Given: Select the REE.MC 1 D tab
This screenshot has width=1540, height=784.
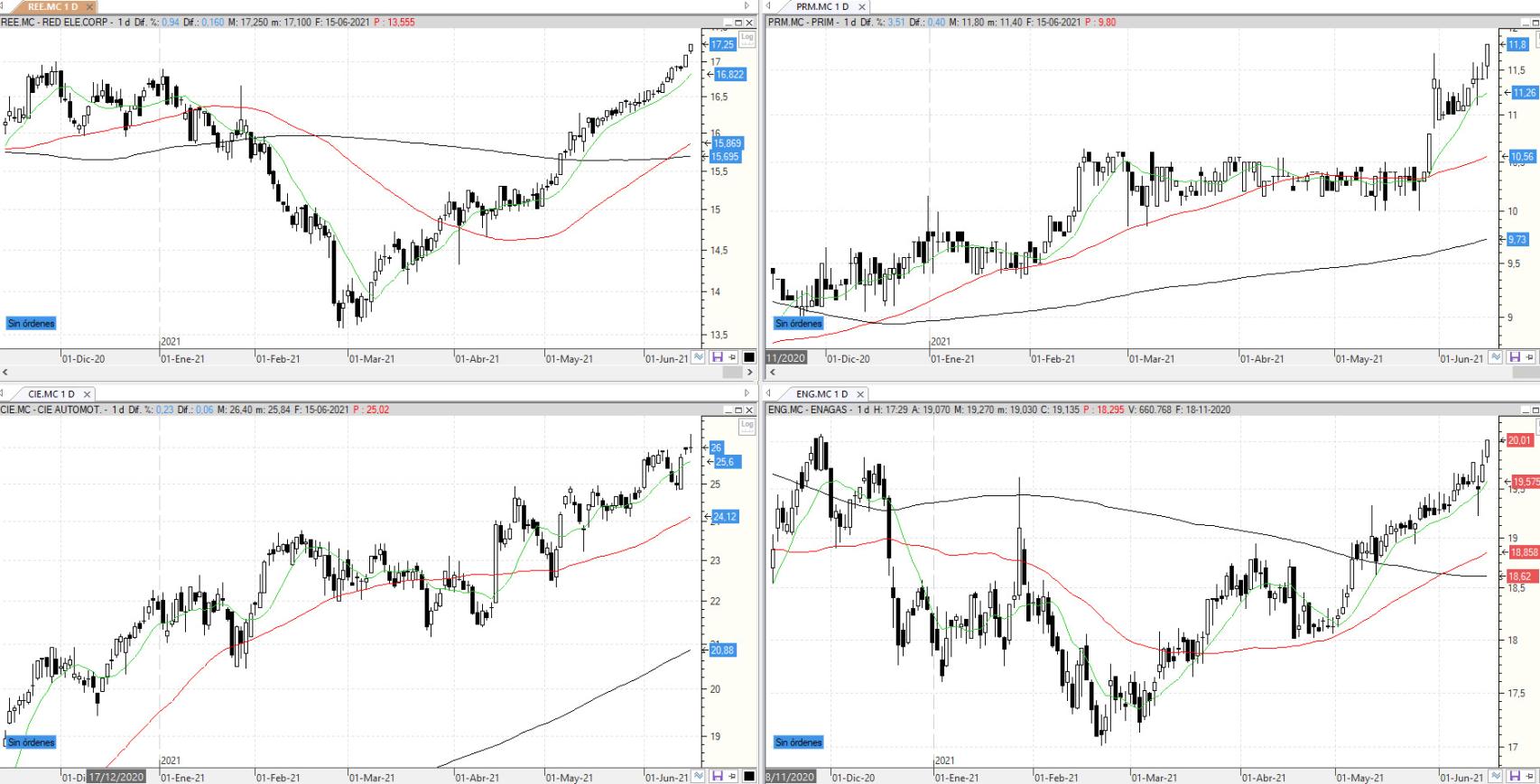Looking at the screenshot, I should click(x=52, y=6).
